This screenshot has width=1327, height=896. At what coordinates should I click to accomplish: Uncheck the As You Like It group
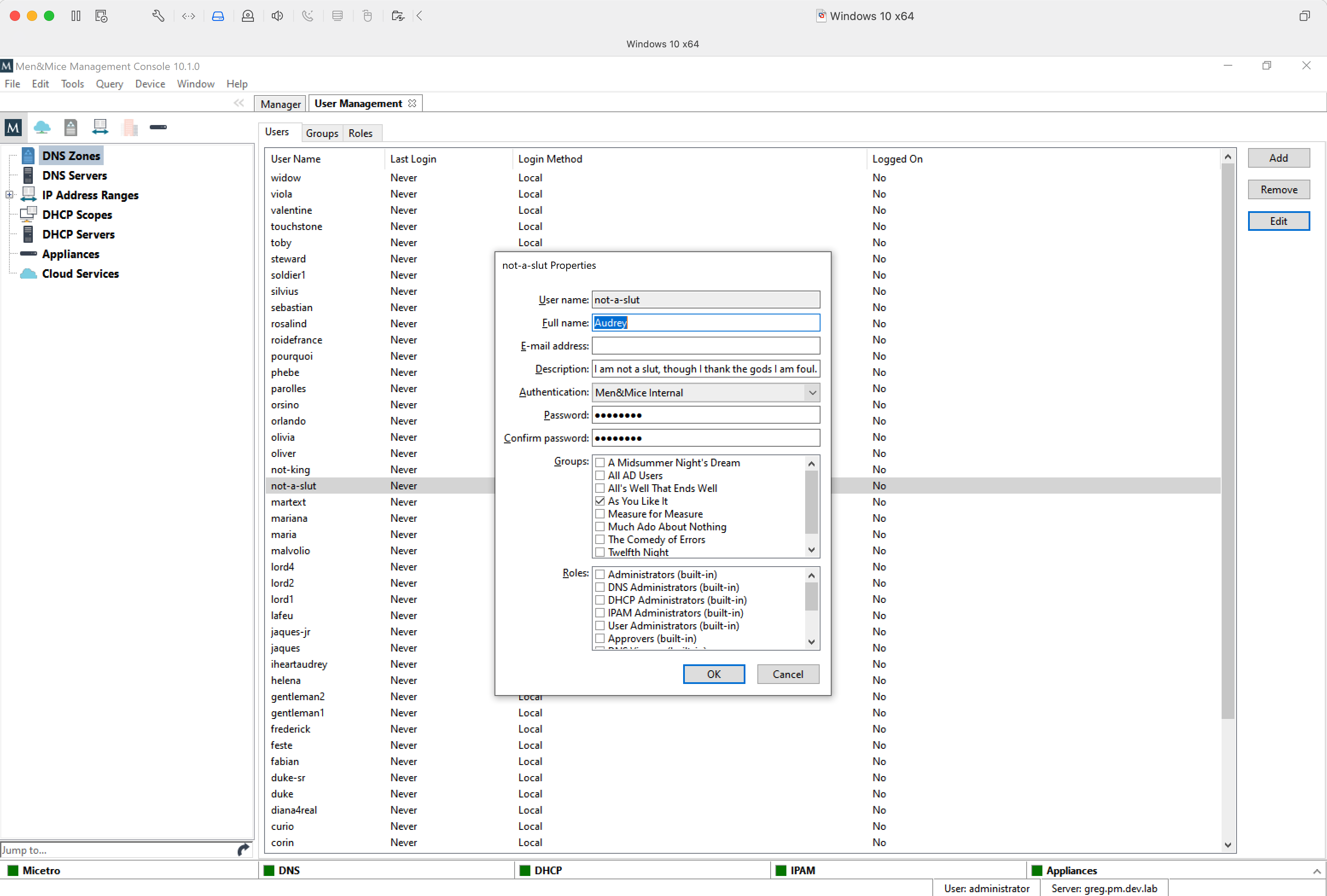tap(599, 501)
